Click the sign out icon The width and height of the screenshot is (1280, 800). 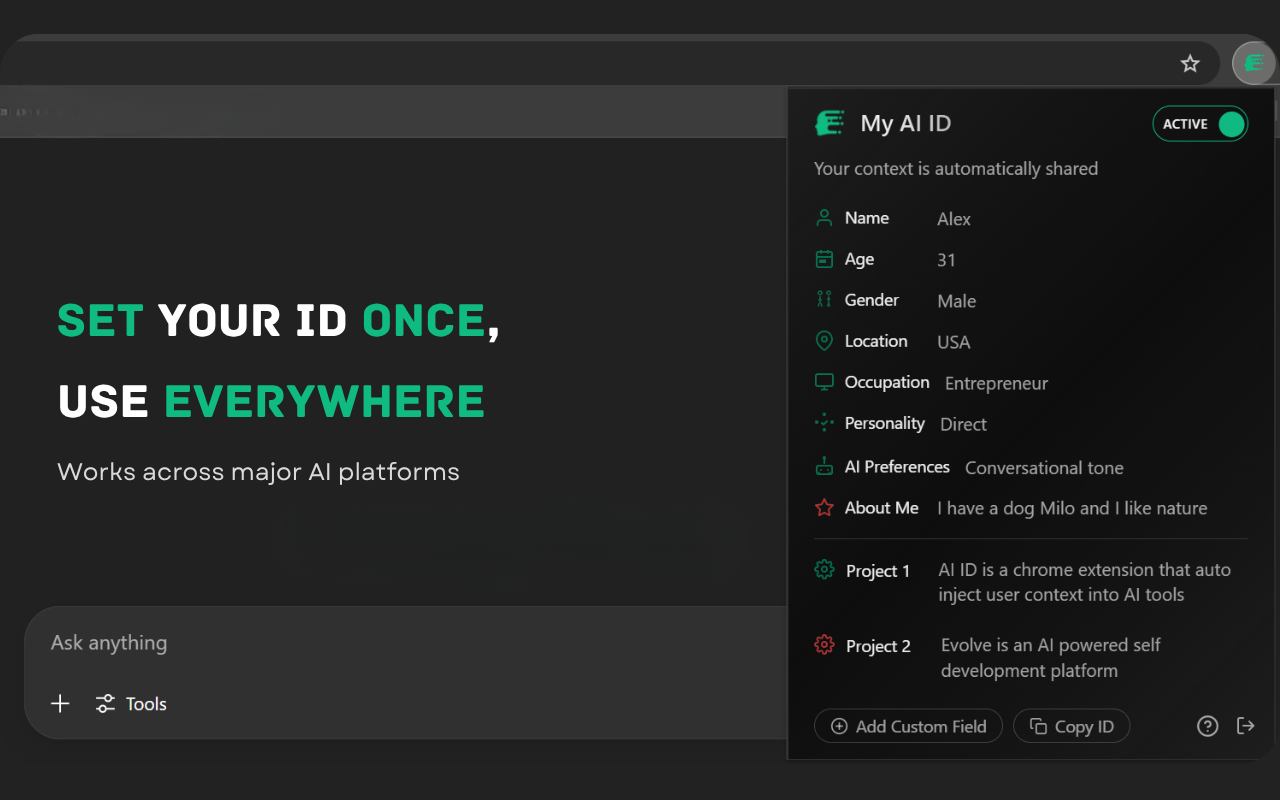(1246, 726)
